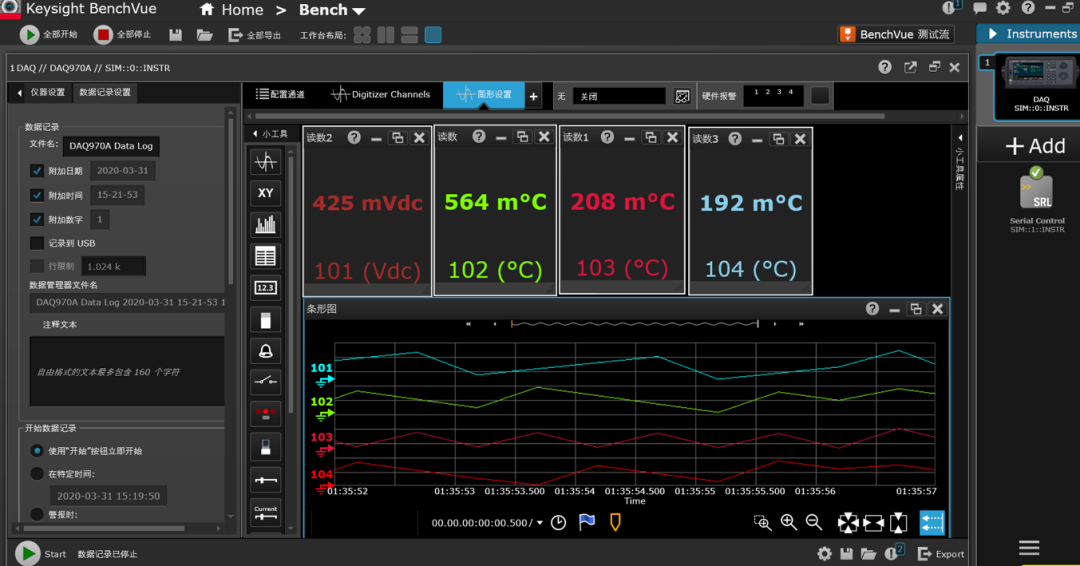Add a data table widget
This screenshot has height=566, width=1080.
(265, 256)
